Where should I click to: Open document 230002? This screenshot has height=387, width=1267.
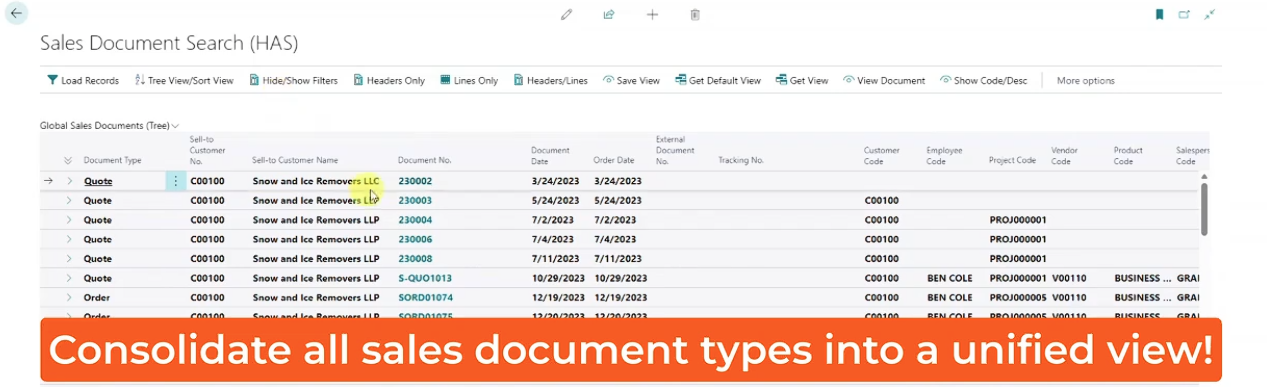(x=415, y=181)
